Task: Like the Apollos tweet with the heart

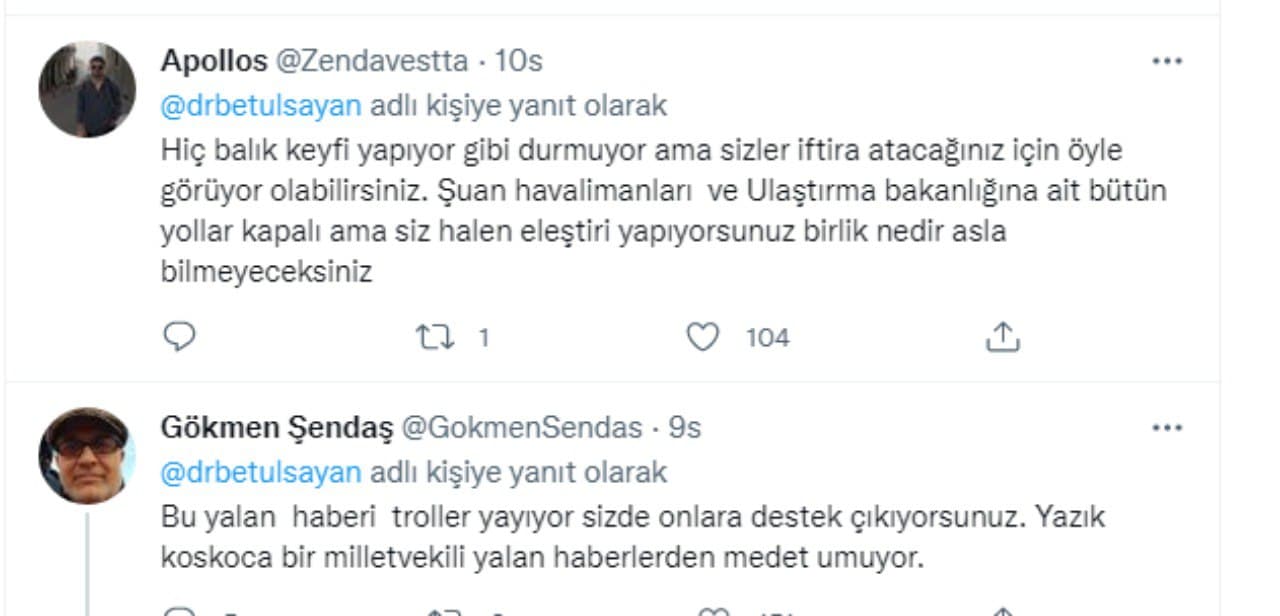Action: click(x=705, y=338)
